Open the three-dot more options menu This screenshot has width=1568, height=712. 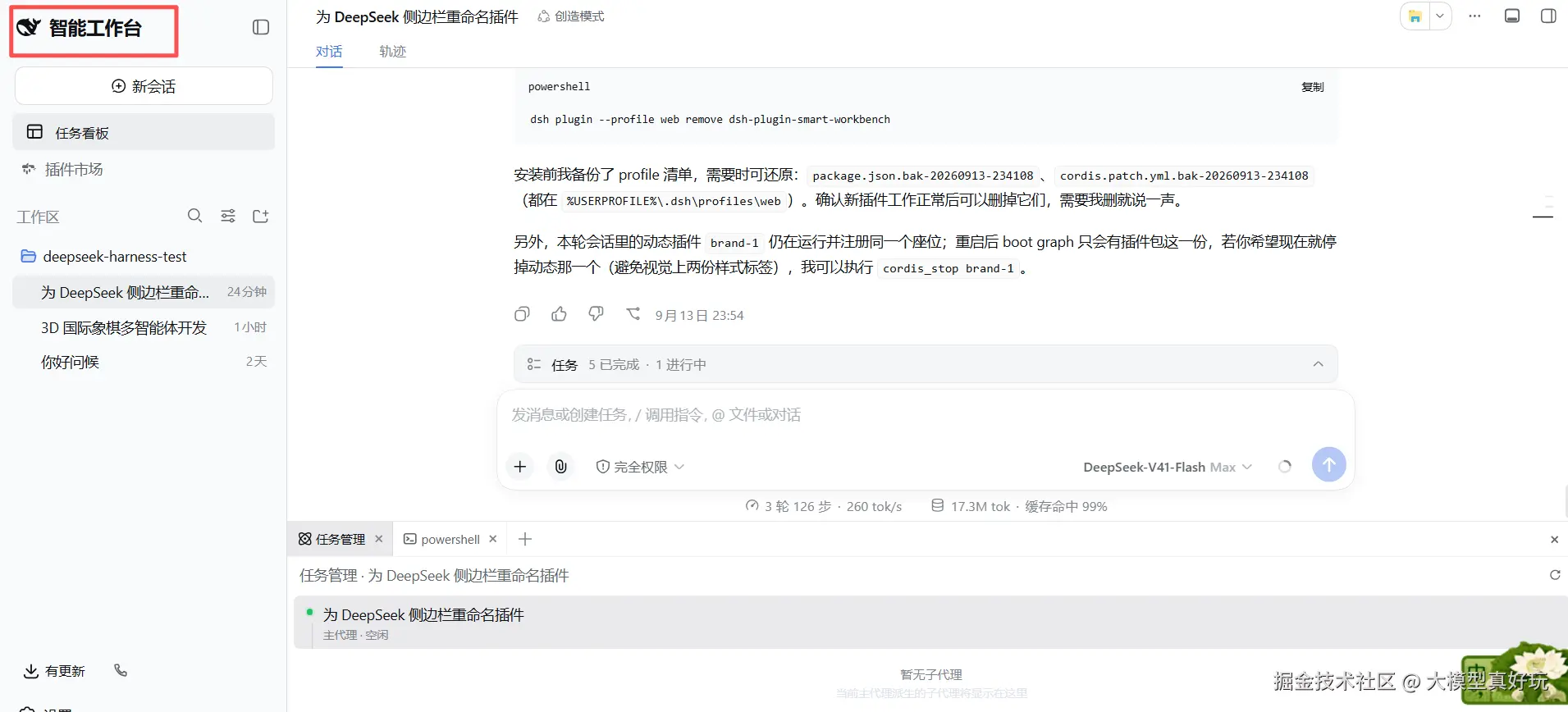tap(1474, 16)
